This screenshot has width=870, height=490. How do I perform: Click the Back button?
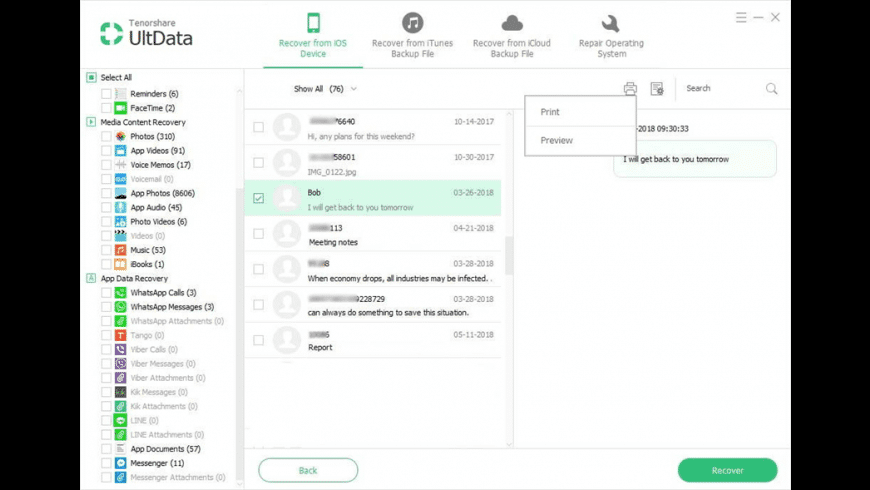[308, 471]
